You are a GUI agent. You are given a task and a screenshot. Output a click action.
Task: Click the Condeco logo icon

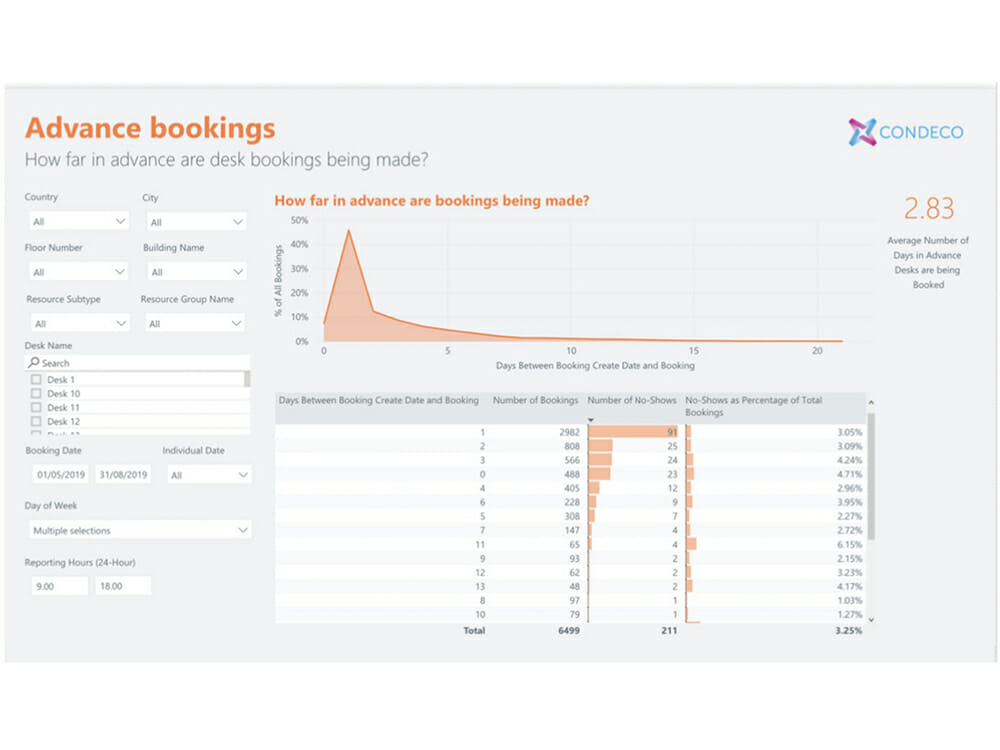coord(862,132)
